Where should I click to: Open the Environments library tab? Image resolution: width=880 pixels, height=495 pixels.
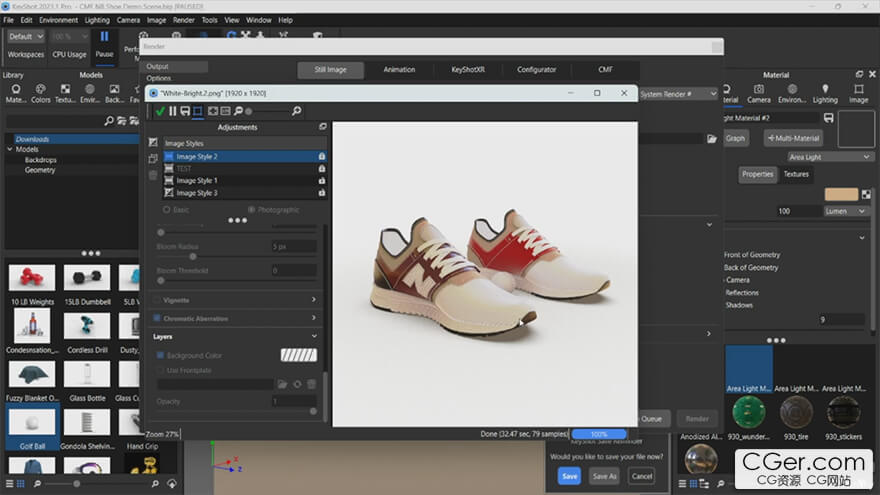coord(89,93)
